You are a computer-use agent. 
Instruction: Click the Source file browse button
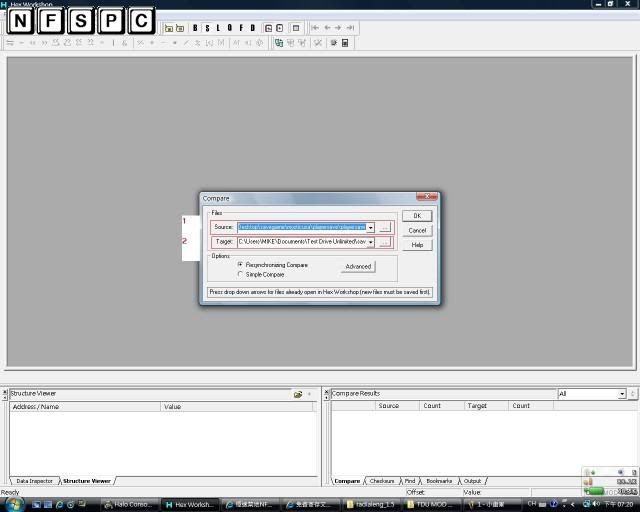[385, 228]
